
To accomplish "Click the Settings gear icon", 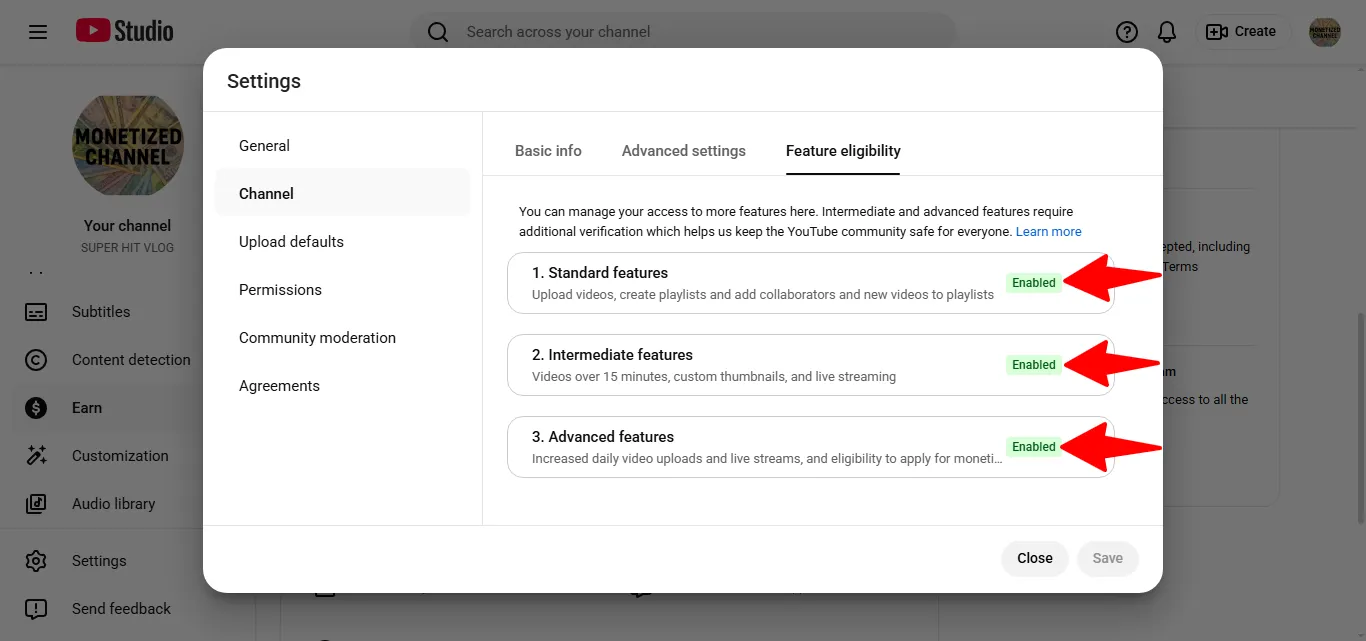I will click(36, 561).
